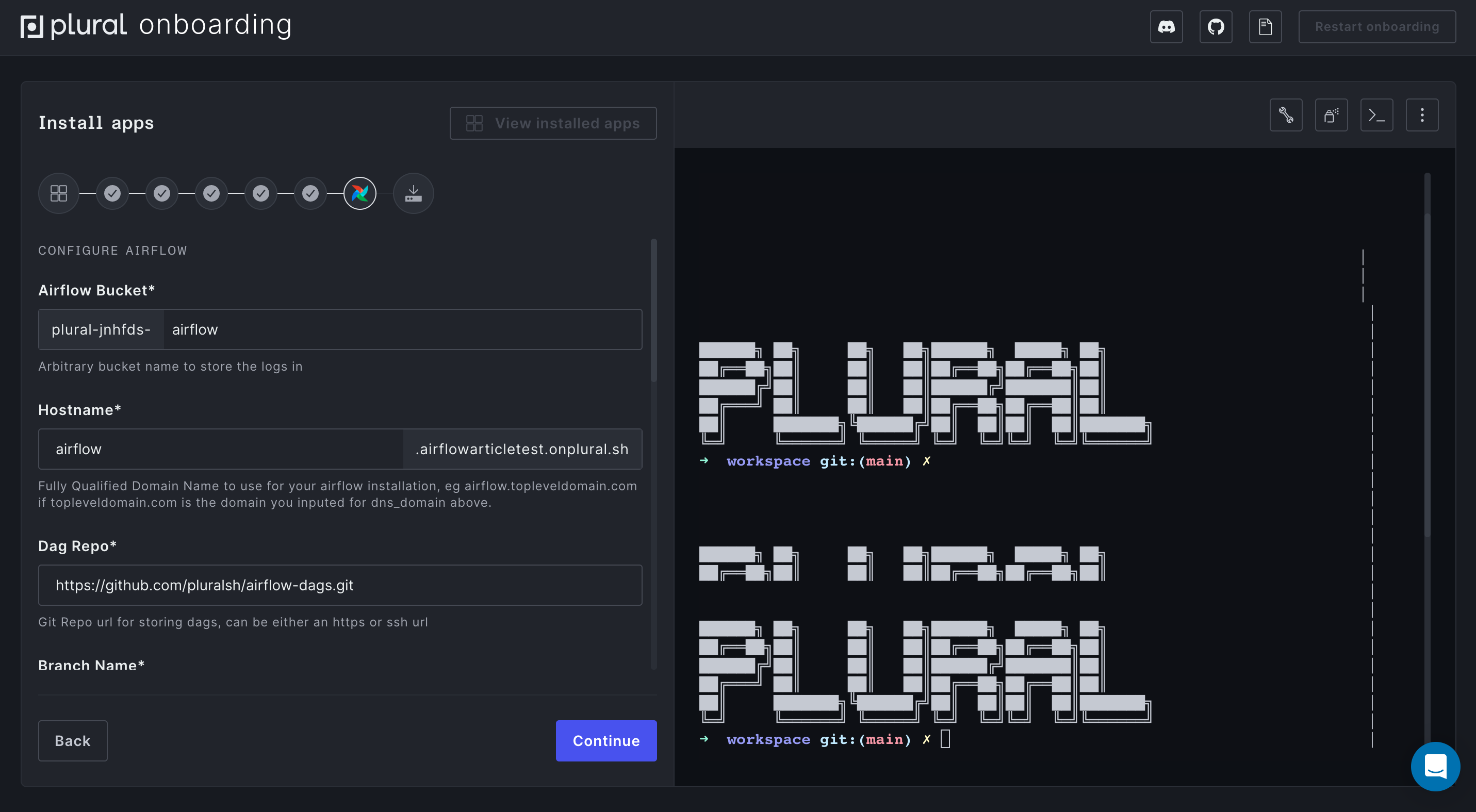Open the documentation page icon

1265,26
